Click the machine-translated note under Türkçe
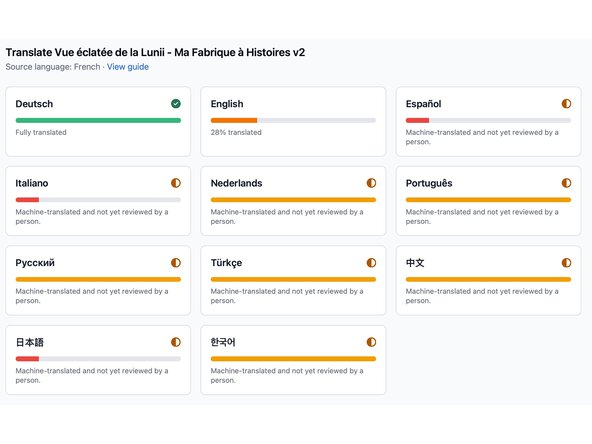This screenshot has width=592, height=444. coord(287,296)
